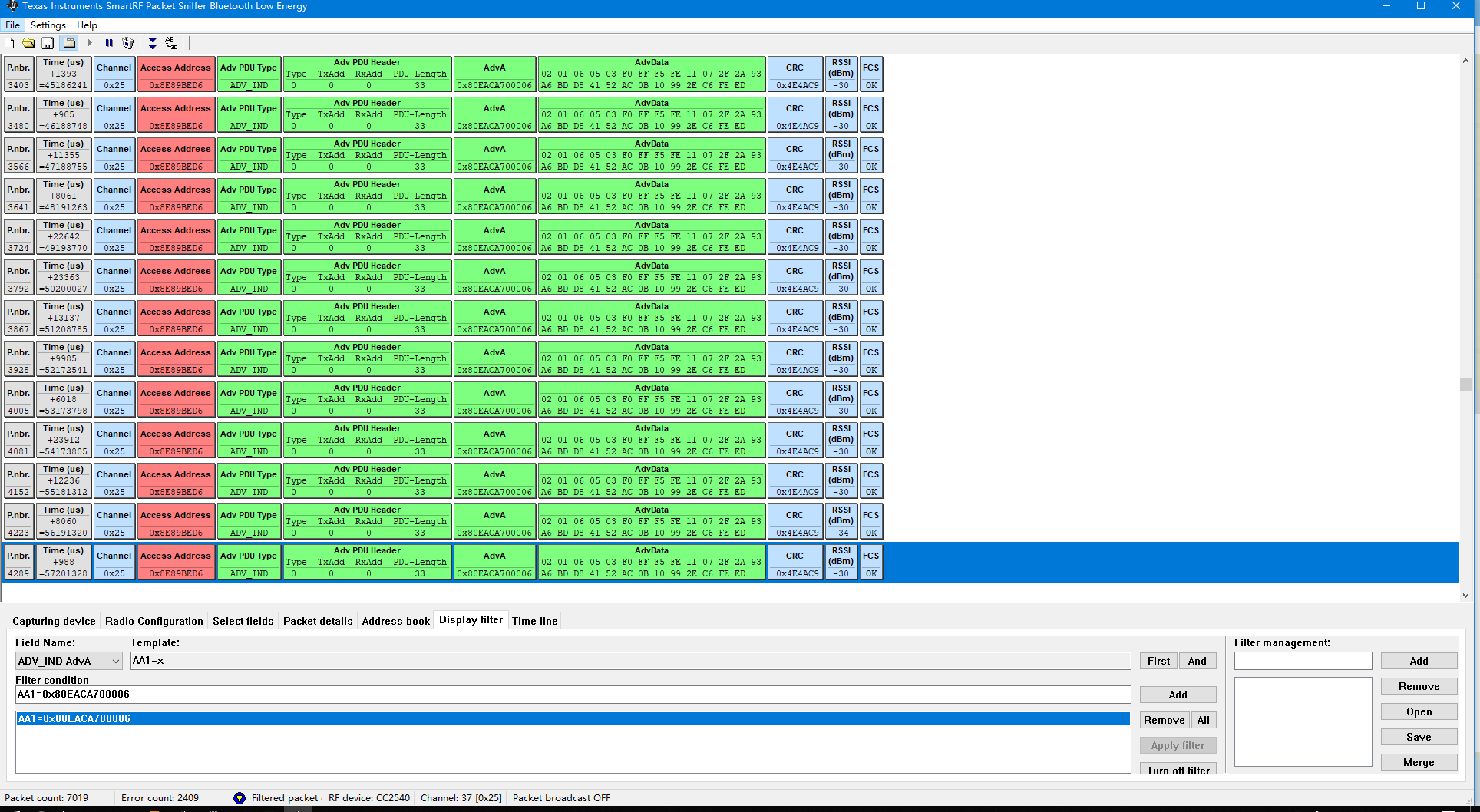Toggle scroll-to-bottom with double arrow icon
Screen dimensions: 1480x812
pos(151,43)
